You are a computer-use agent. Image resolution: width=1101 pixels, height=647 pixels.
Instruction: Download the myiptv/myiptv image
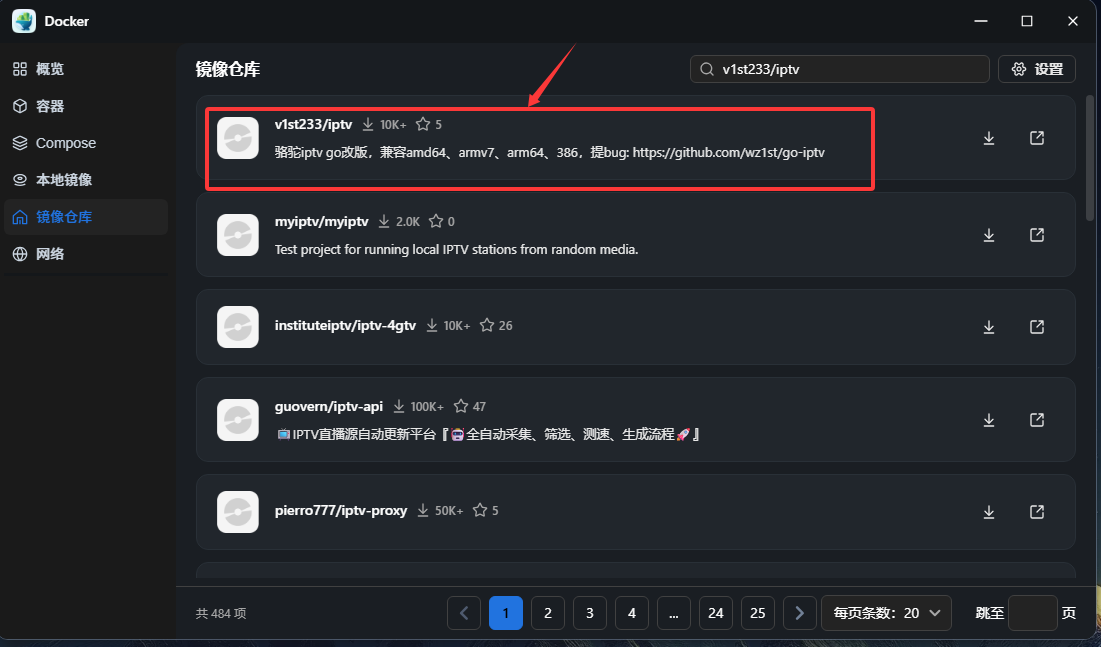[x=989, y=235]
